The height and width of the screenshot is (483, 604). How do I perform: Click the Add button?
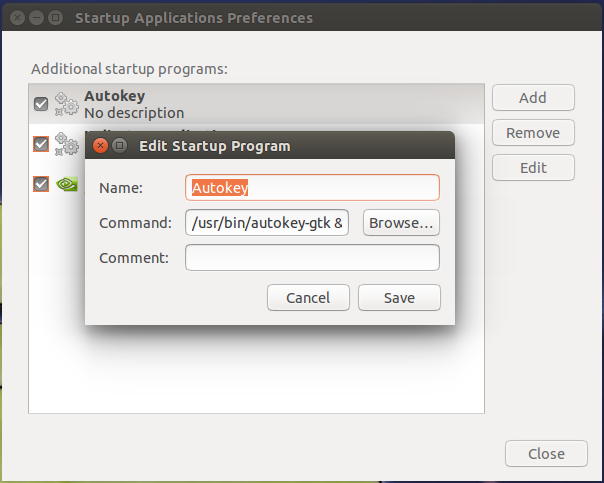(x=533, y=97)
